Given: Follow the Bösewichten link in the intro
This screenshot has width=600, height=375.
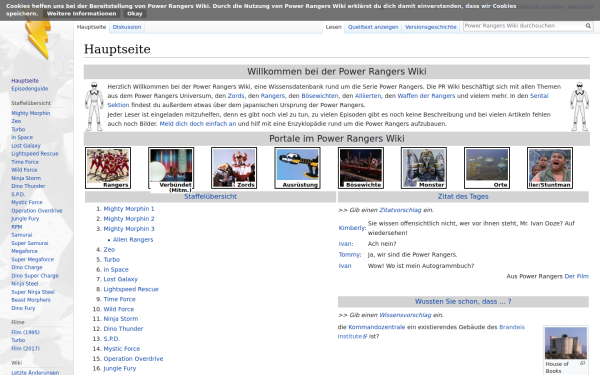Looking at the screenshot, I should click(320, 96).
